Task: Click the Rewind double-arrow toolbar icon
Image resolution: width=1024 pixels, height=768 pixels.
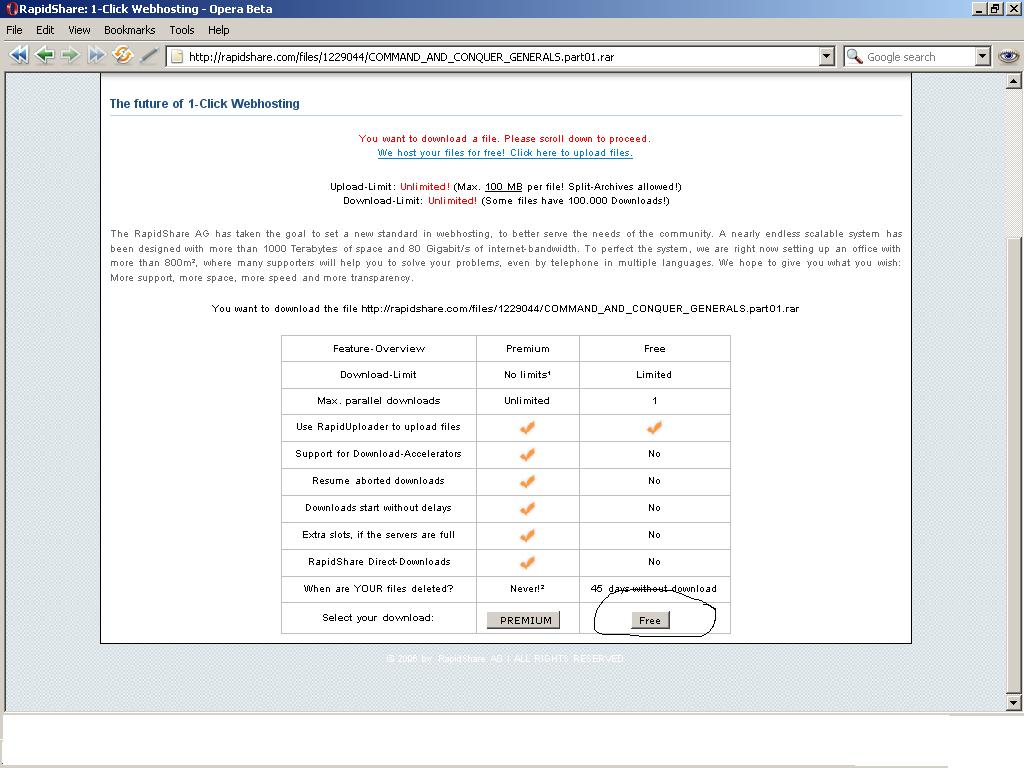Action: point(19,56)
